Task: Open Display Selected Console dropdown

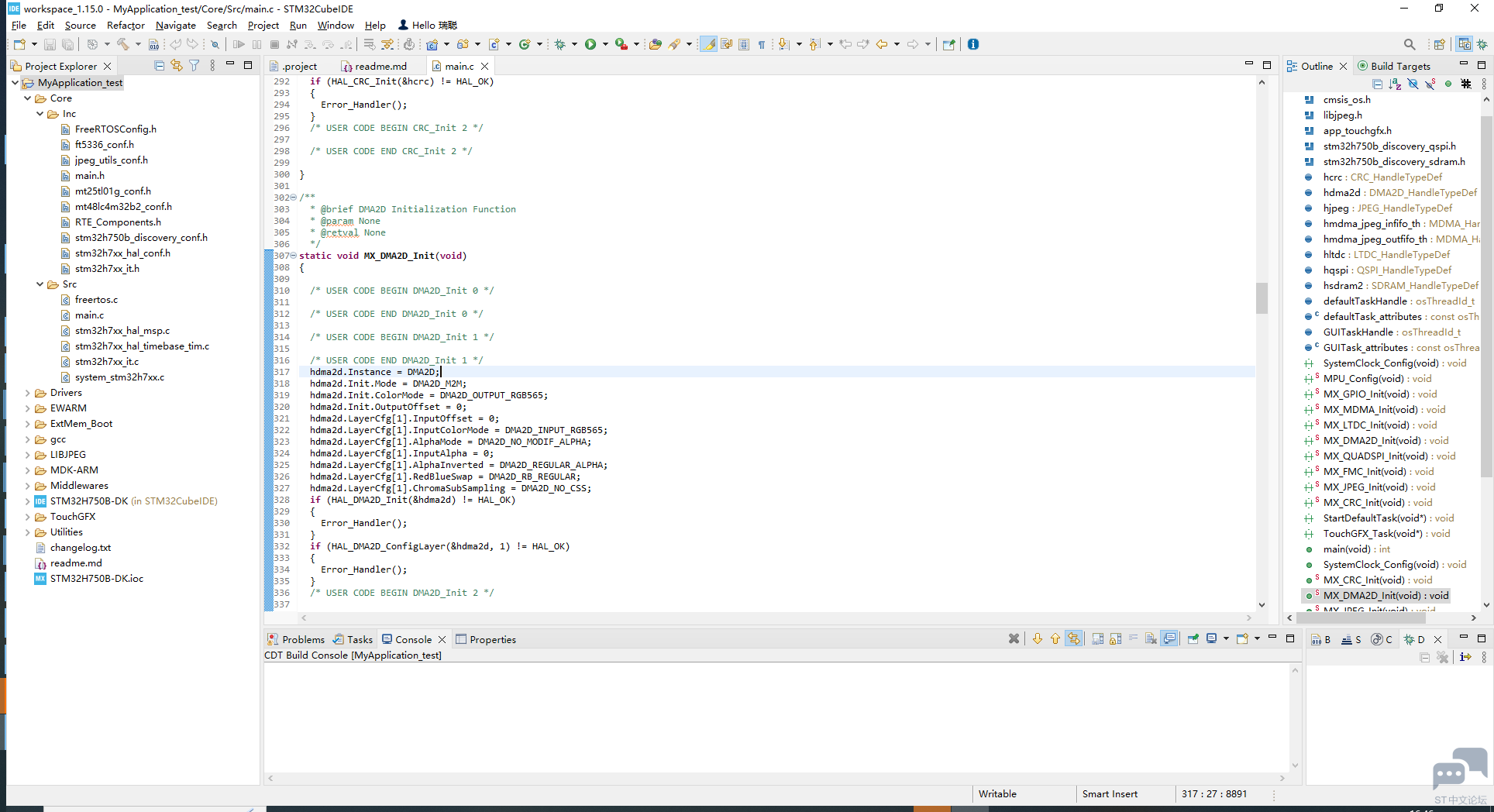Action: pos(1226,639)
